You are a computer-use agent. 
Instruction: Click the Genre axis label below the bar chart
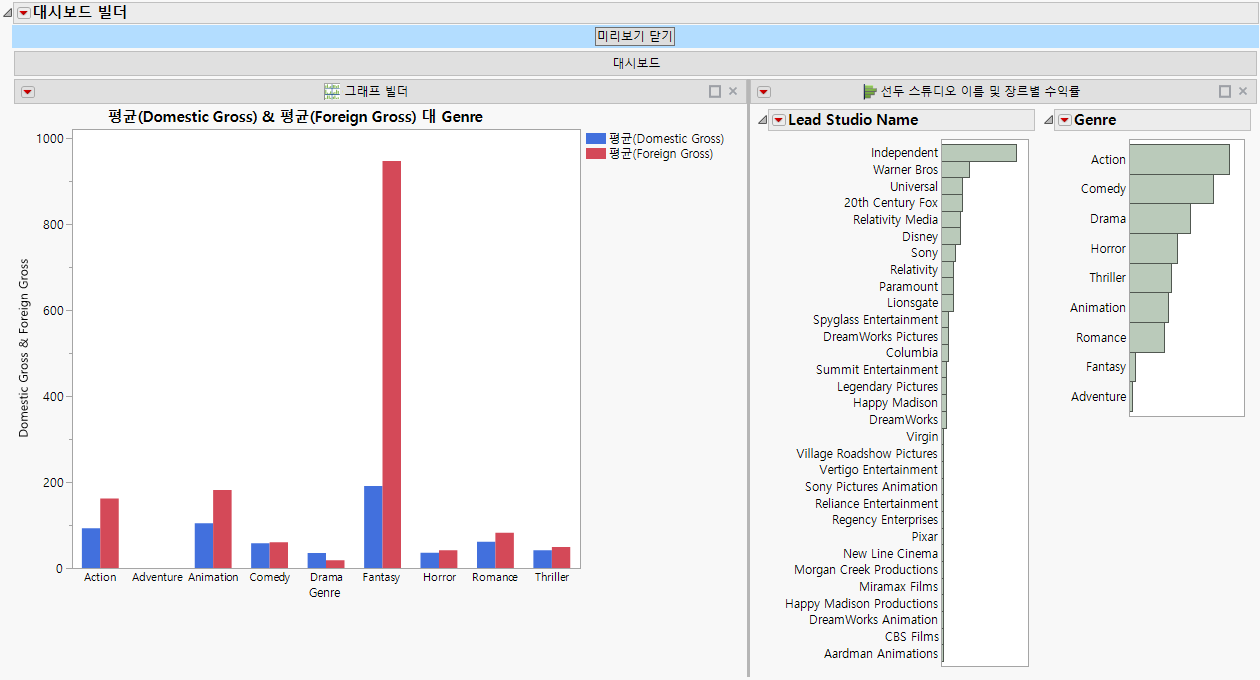pyautogui.click(x=323, y=592)
